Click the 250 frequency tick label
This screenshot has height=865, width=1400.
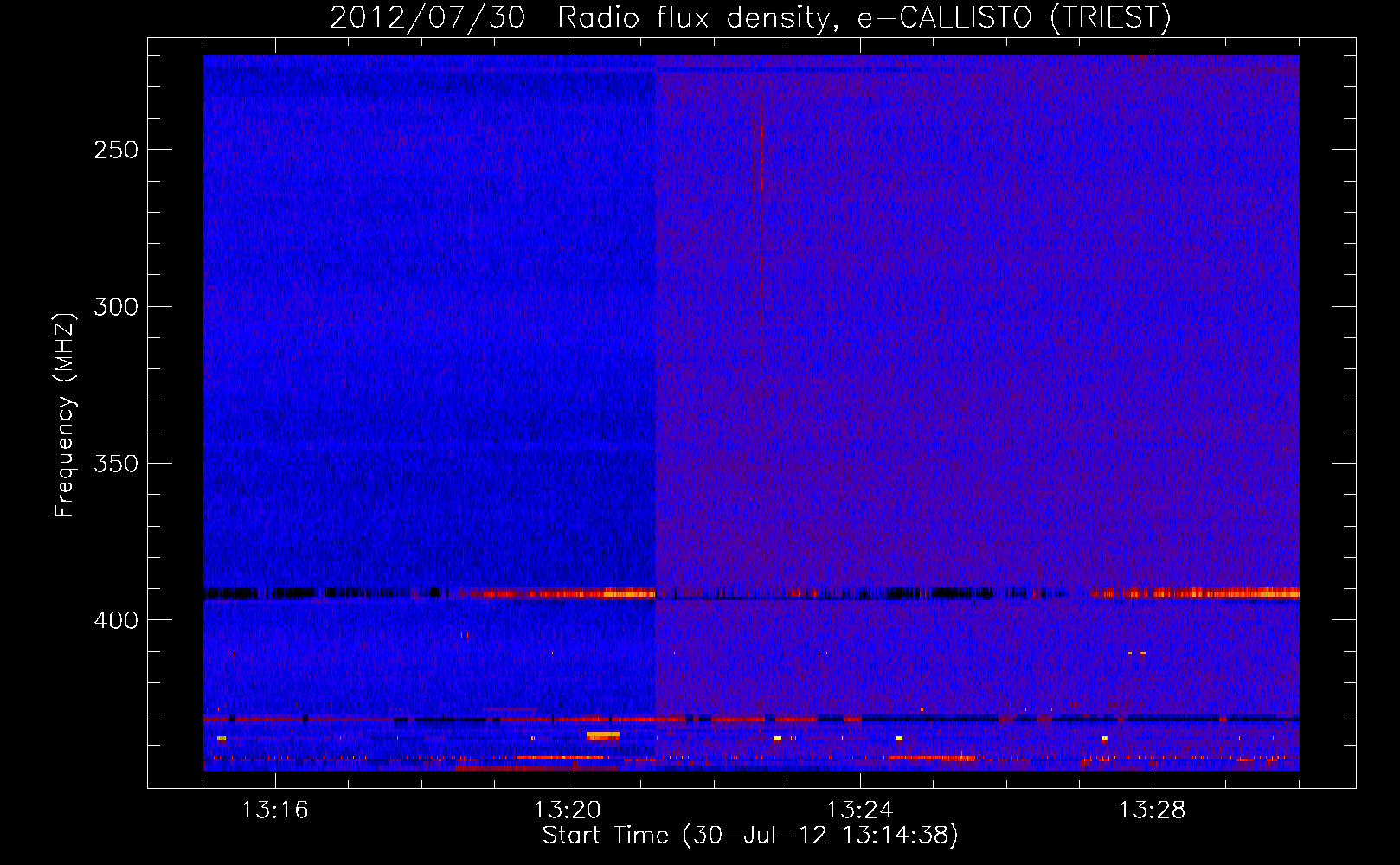coord(116,150)
